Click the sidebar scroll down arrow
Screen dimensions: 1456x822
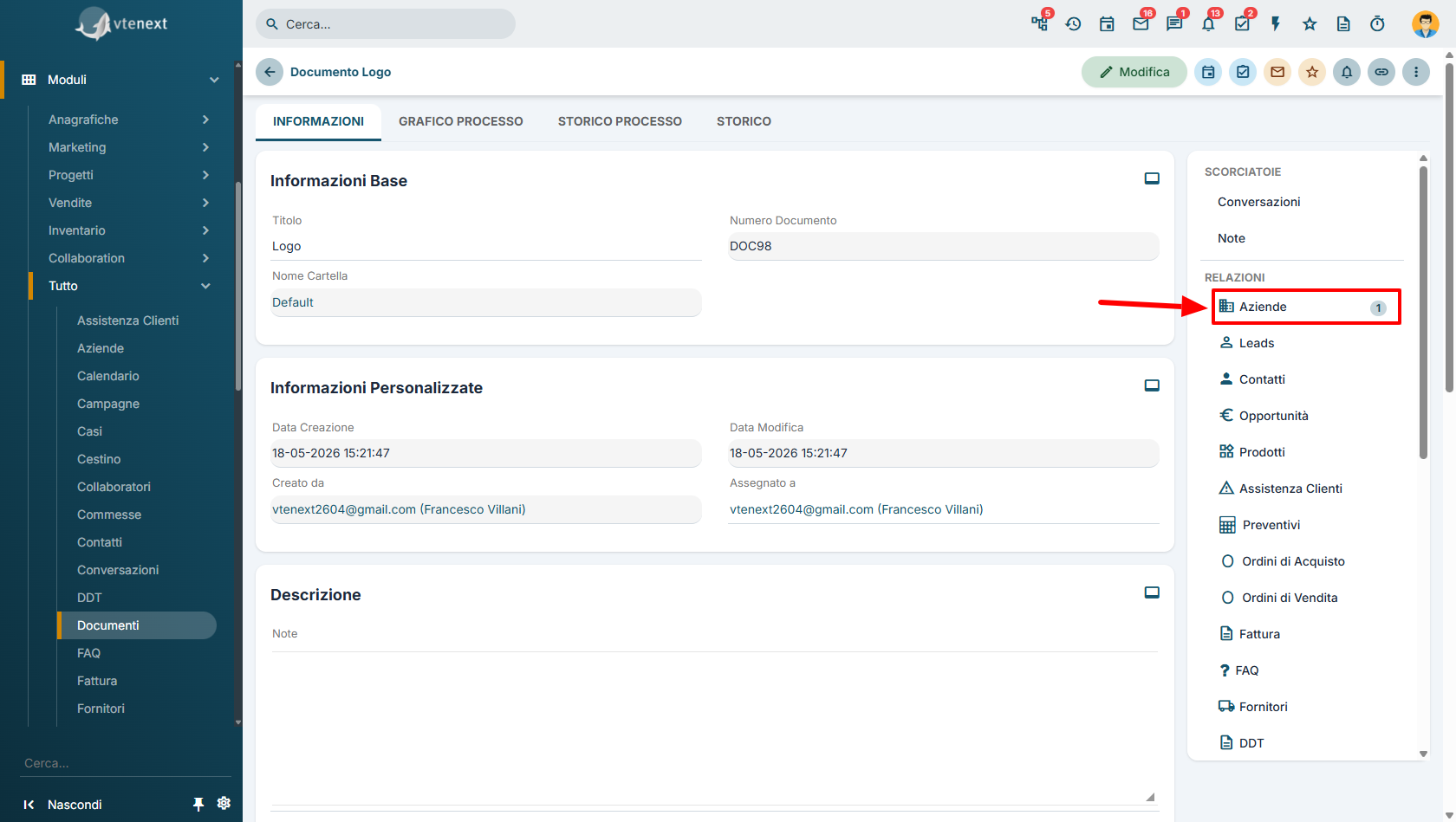238,722
